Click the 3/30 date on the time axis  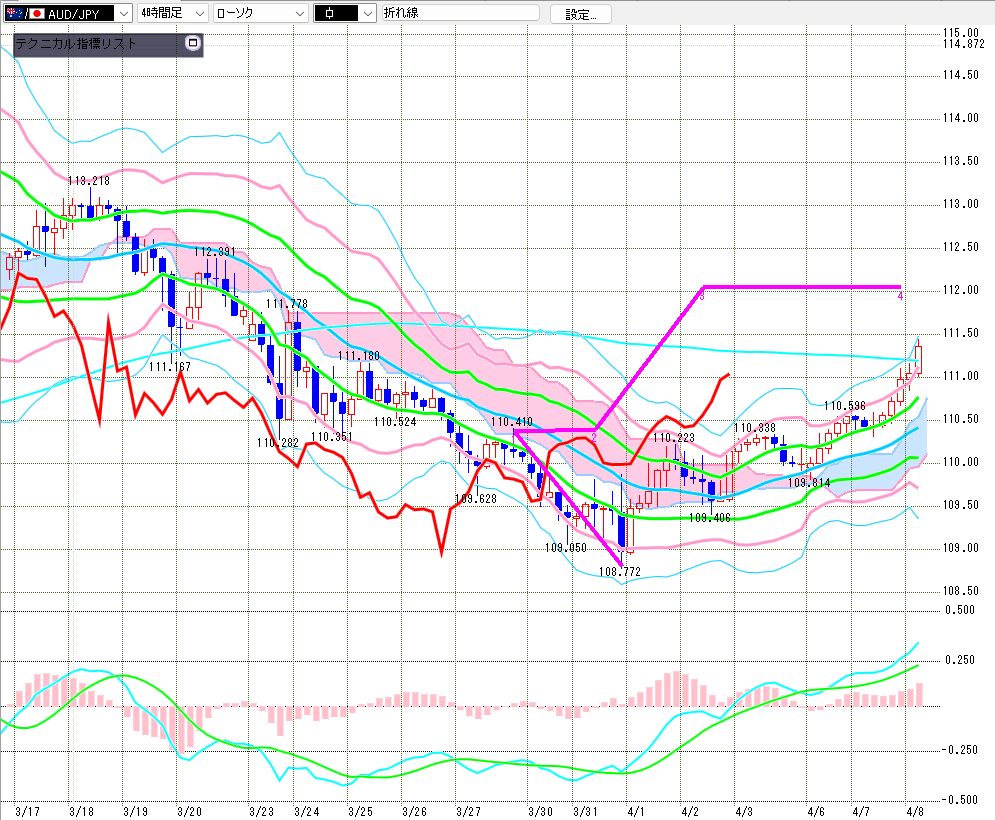coord(540,808)
